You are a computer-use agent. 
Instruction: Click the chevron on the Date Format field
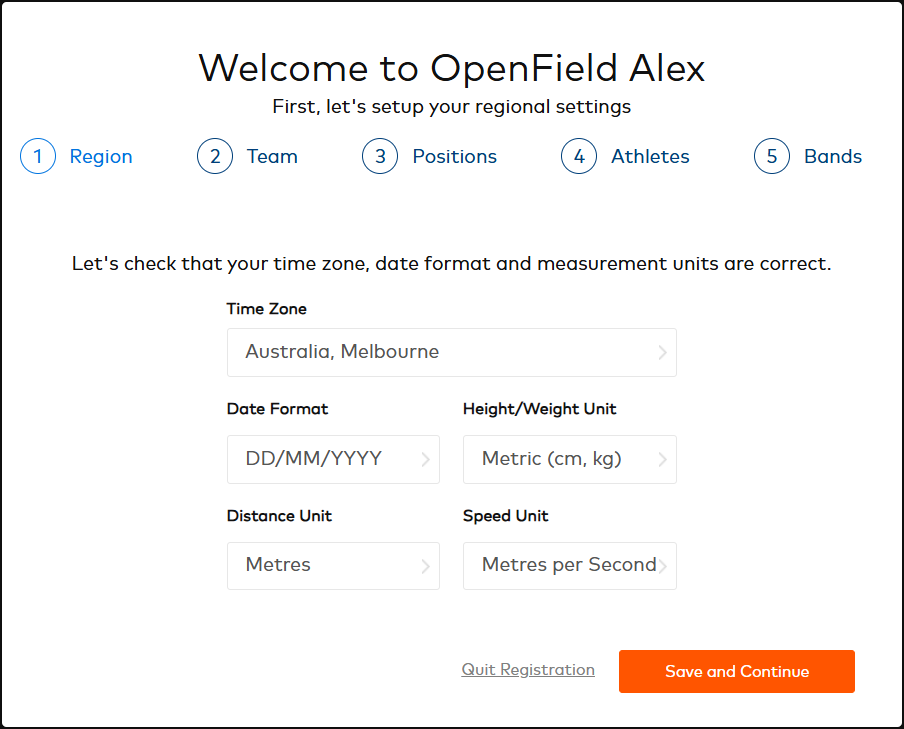point(427,459)
